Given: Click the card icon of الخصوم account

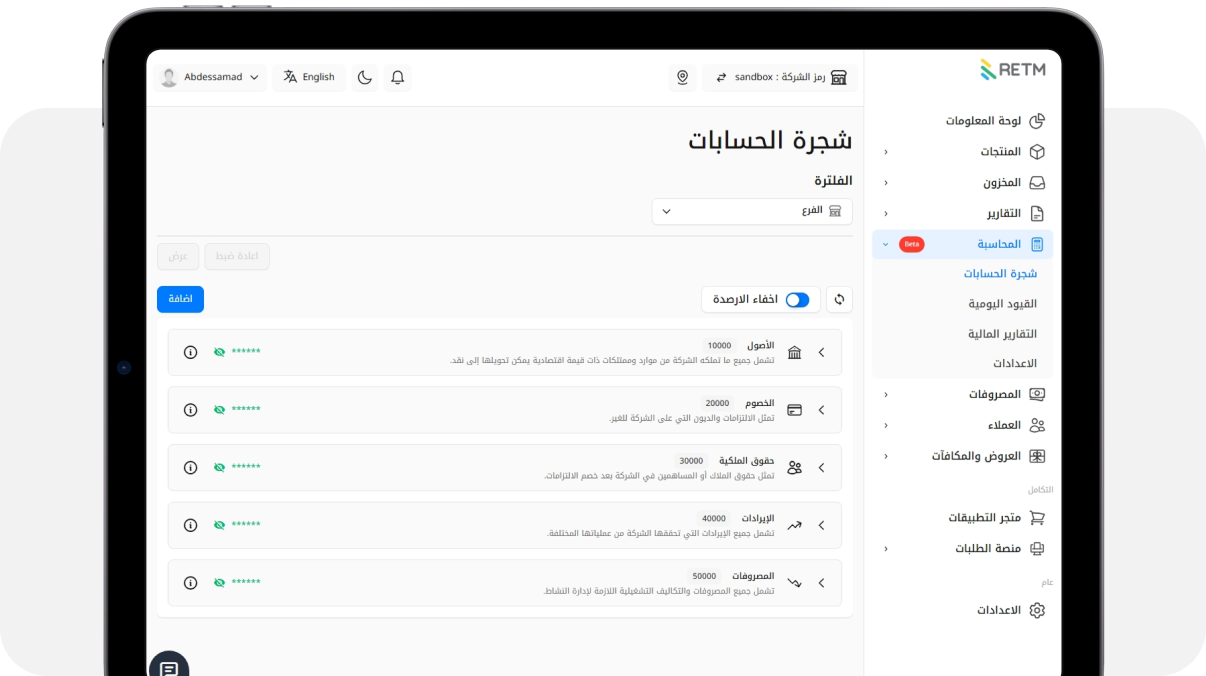Looking at the screenshot, I should [795, 410].
